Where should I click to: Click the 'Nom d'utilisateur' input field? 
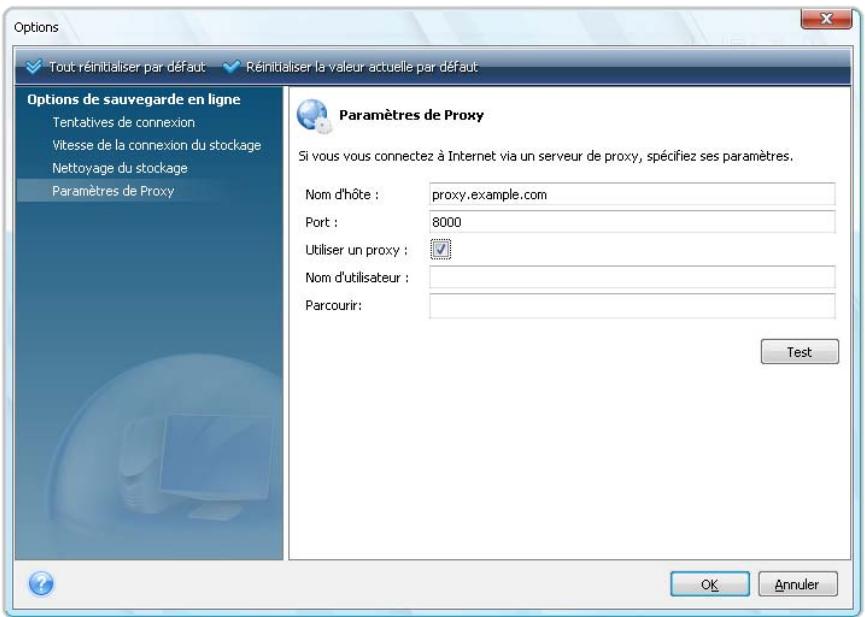[632, 277]
